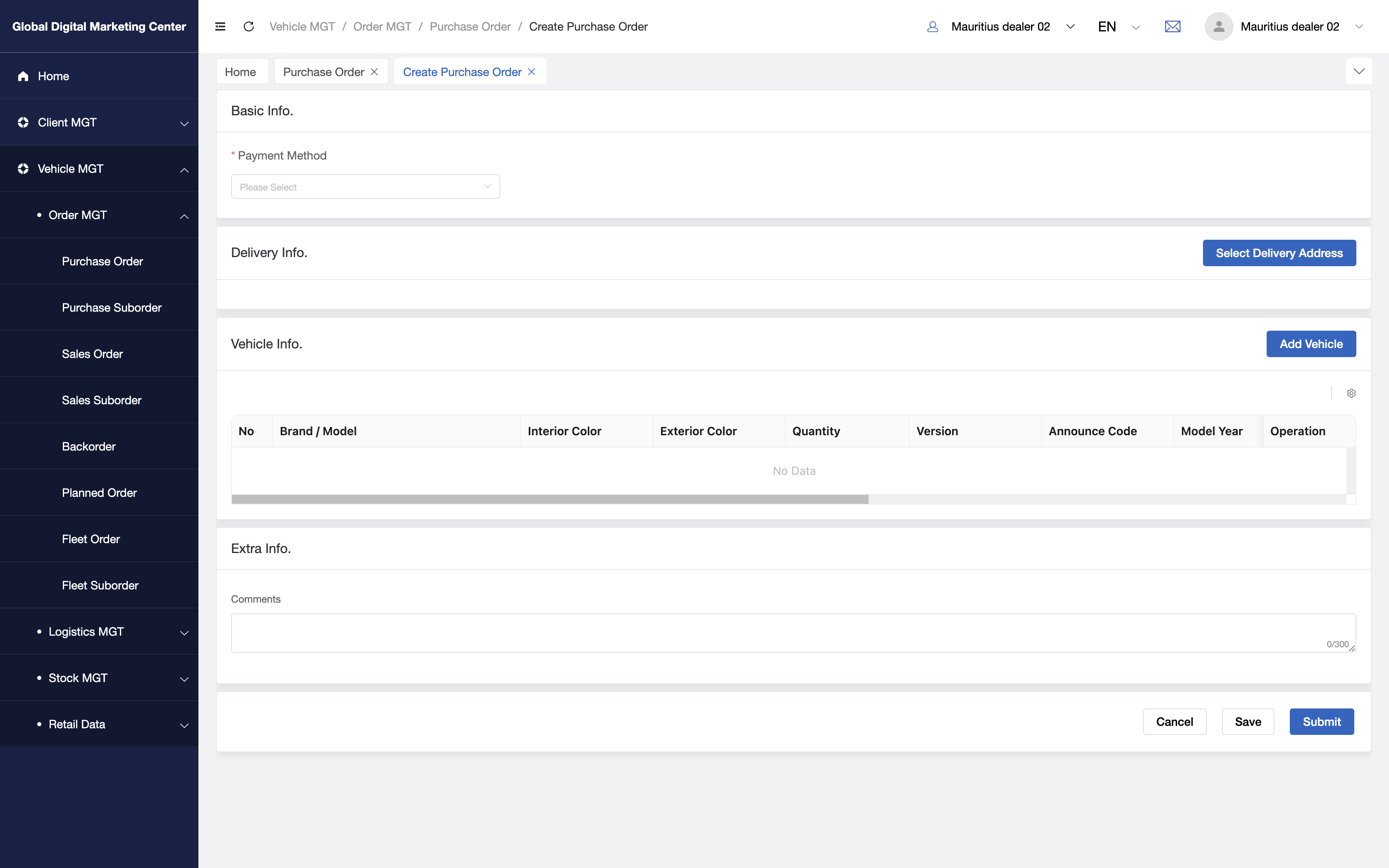This screenshot has width=1389, height=868.
Task: Click the Vehicle MGT sidebar icon
Action: coord(23,169)
